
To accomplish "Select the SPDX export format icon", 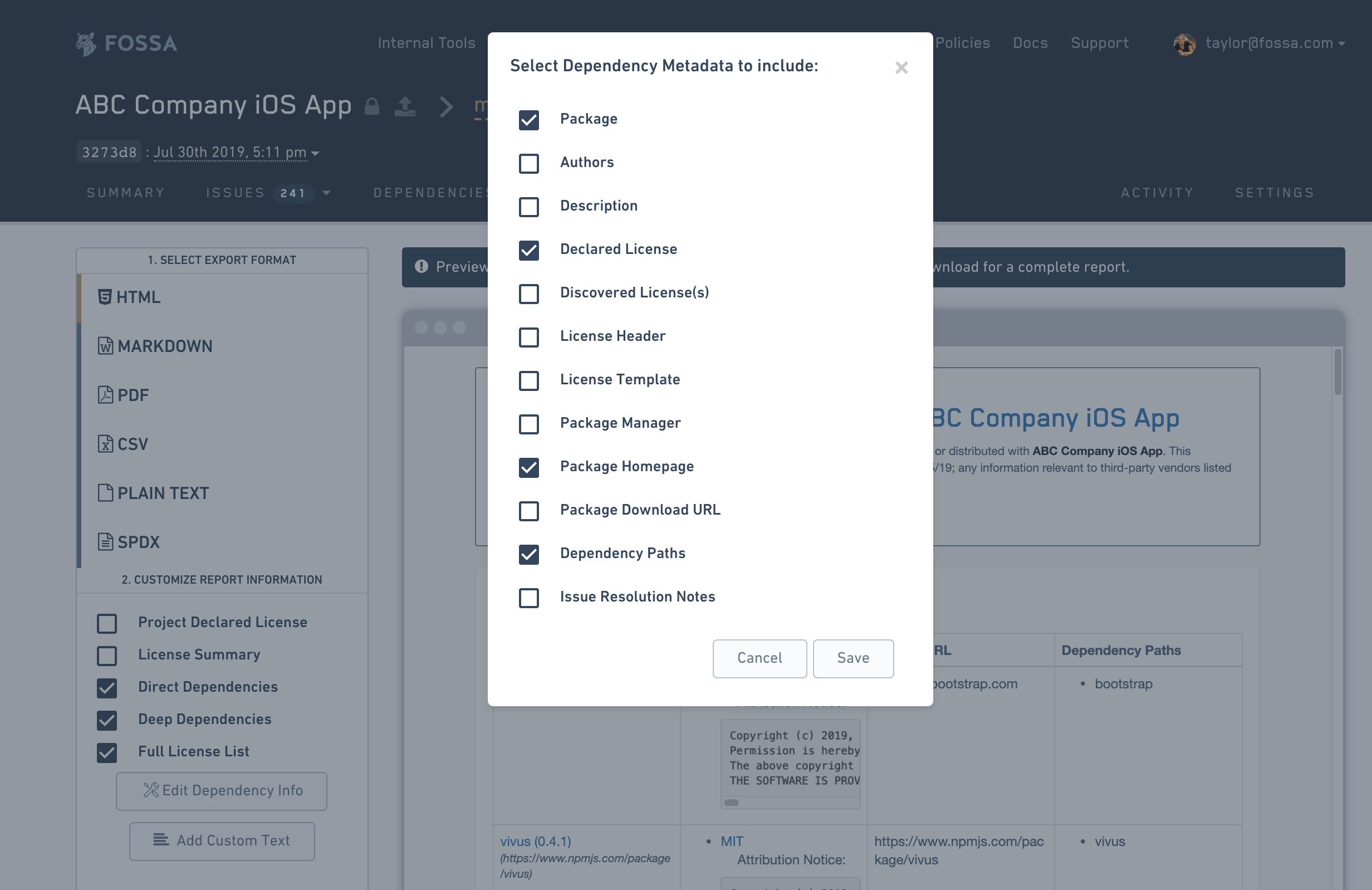I will pyautogui.click(x=105, y=542).
